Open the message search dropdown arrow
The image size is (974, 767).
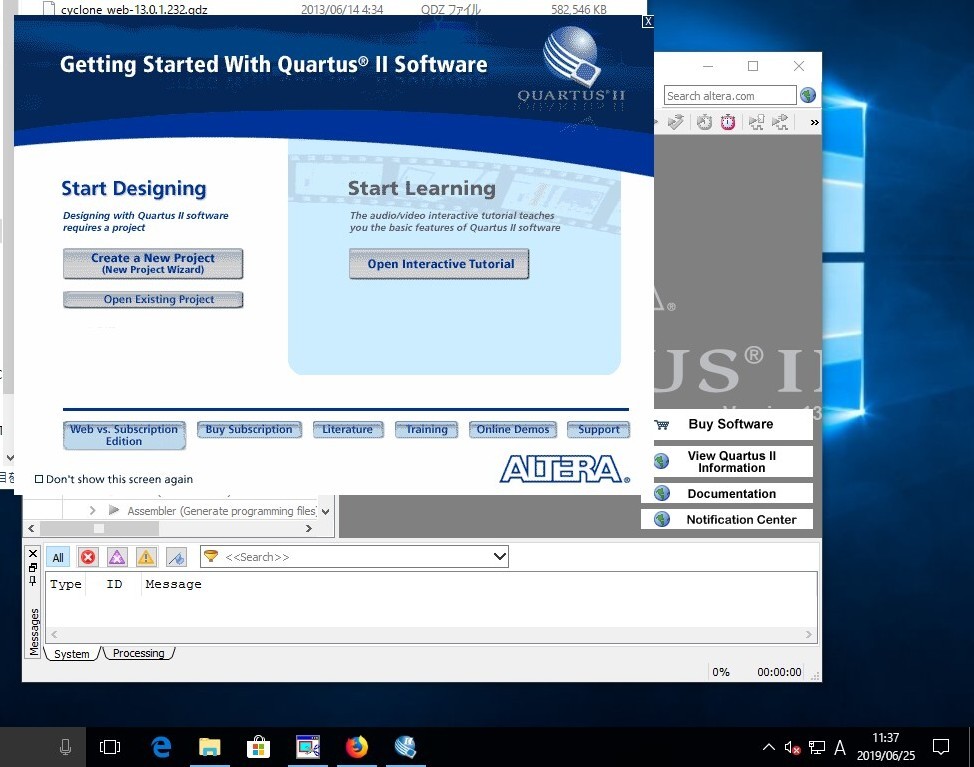pyautogui.click(x=499, y=556)
